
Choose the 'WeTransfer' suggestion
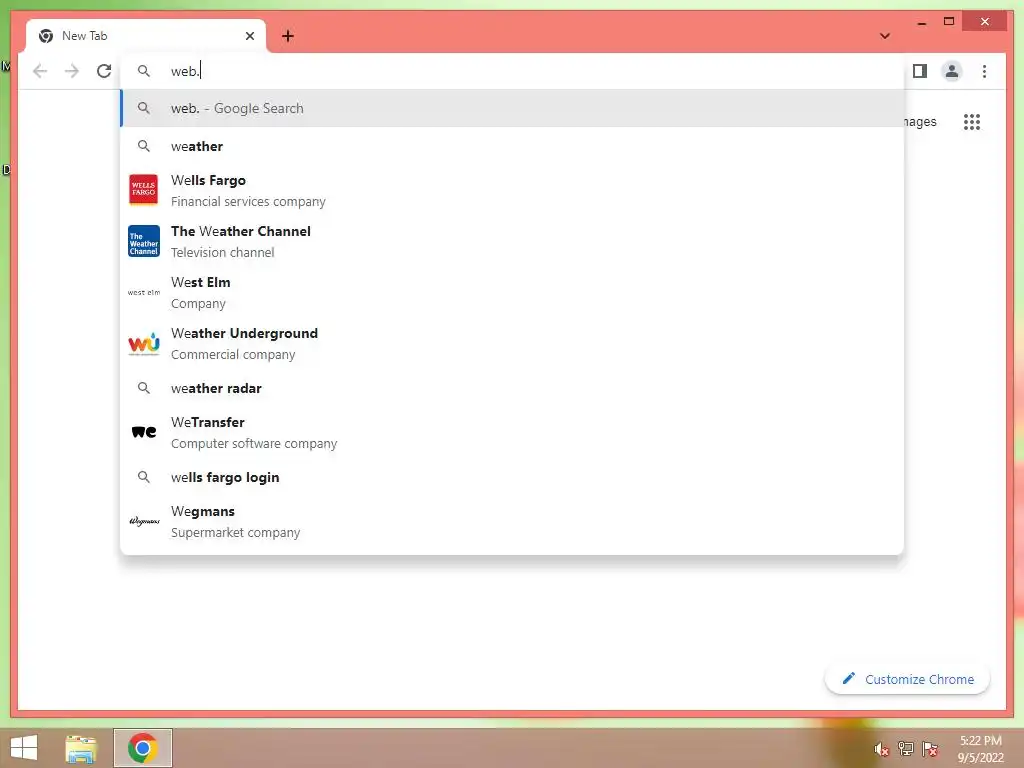tap(512, 432)
